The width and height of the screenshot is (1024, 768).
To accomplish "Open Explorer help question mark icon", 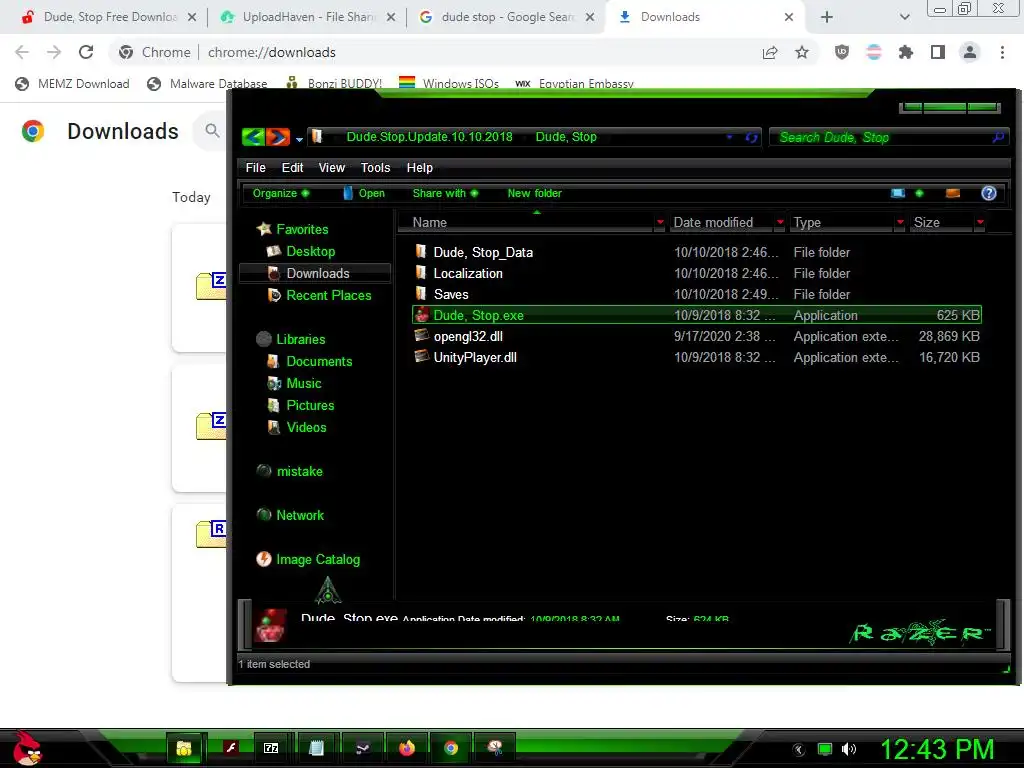I will (x=989, y=193).
